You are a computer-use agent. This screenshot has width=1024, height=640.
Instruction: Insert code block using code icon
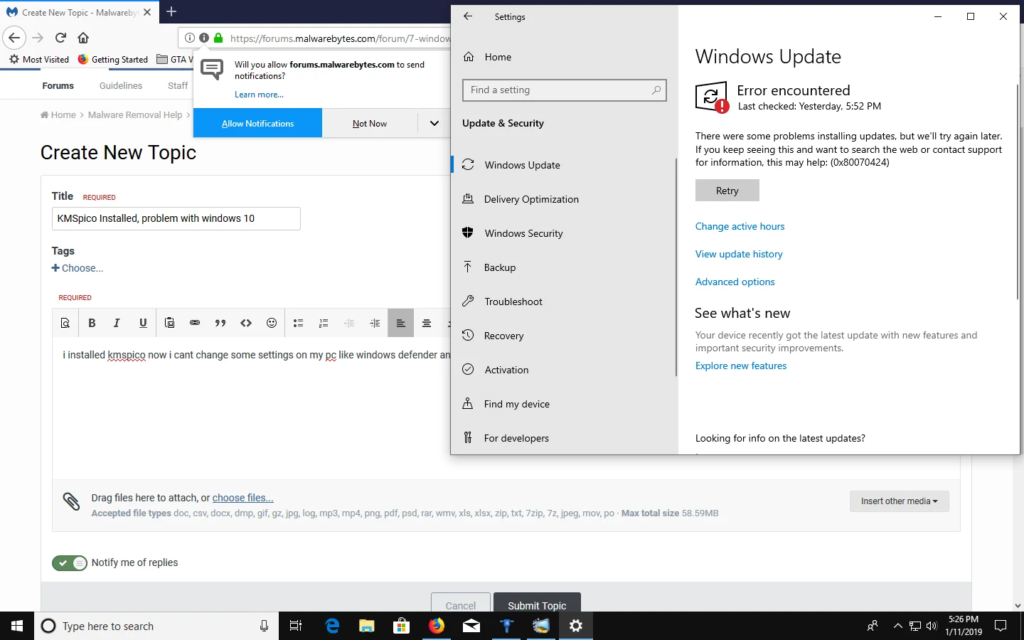pos(246,323)
